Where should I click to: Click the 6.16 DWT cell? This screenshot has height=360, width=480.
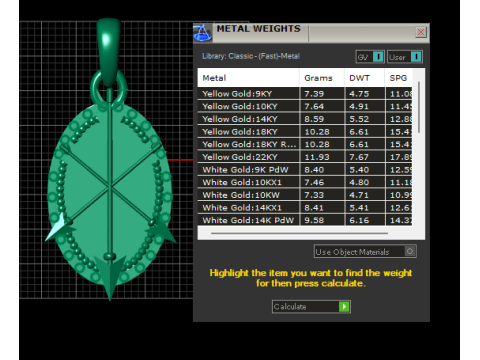click(x=365, y=220)
